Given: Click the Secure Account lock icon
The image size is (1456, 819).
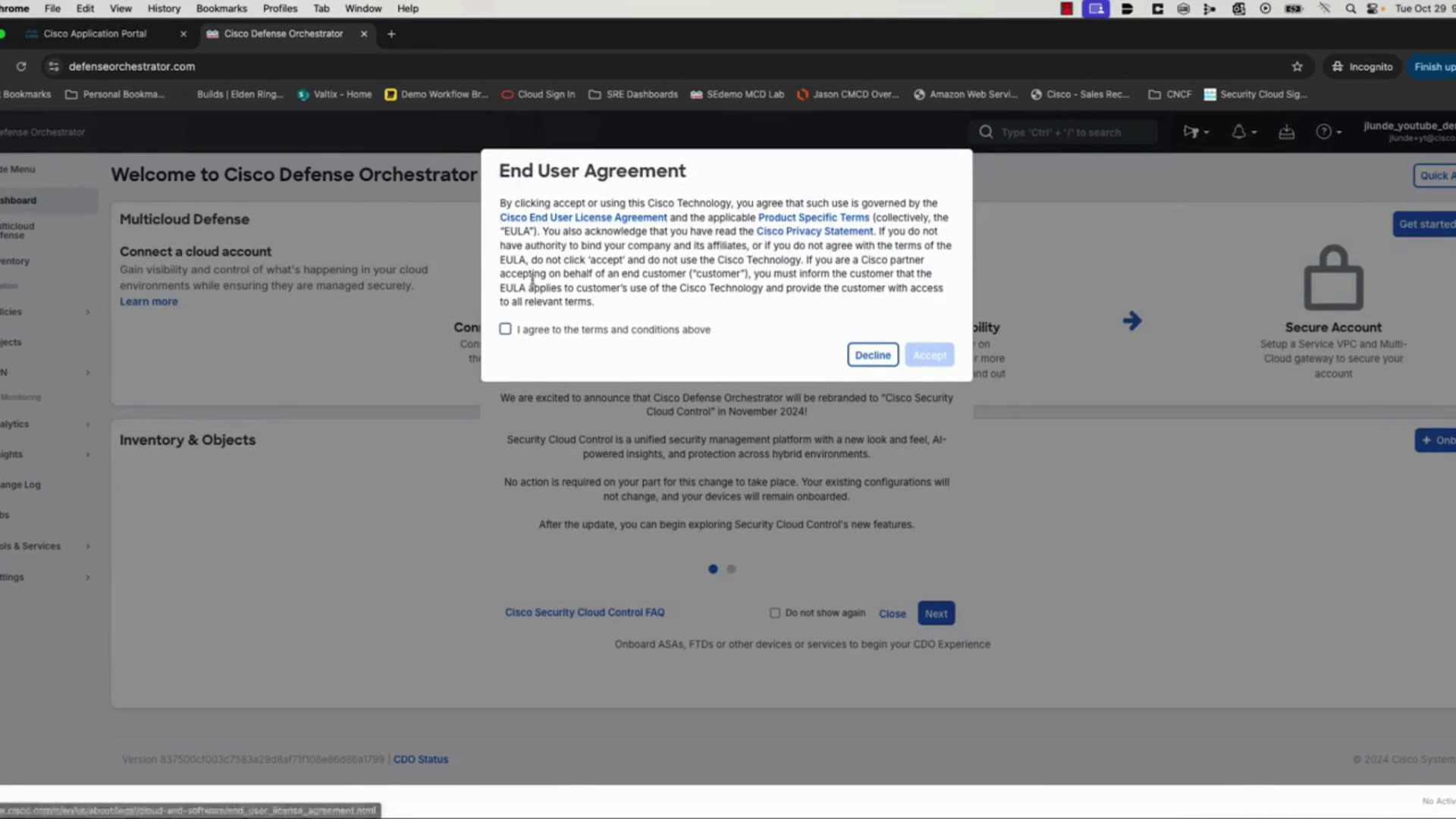Looking at the screenshot, I should click(1333, 278).
